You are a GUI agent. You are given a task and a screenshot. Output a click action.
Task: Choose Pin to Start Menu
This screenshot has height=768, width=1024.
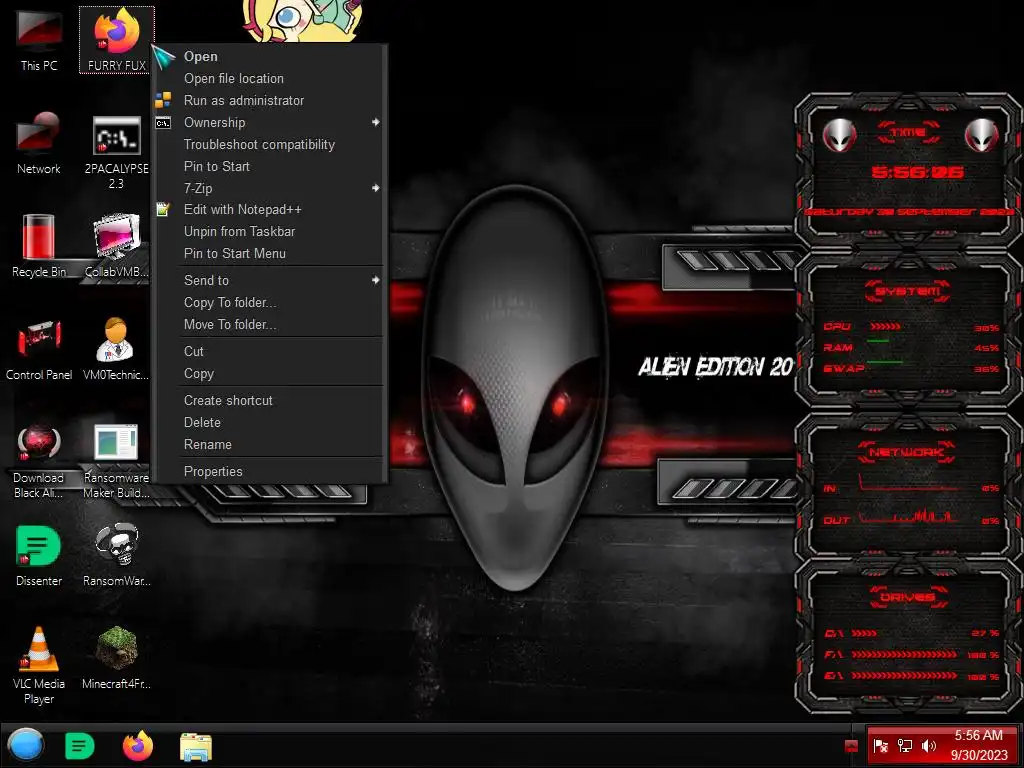pos(270,253)
